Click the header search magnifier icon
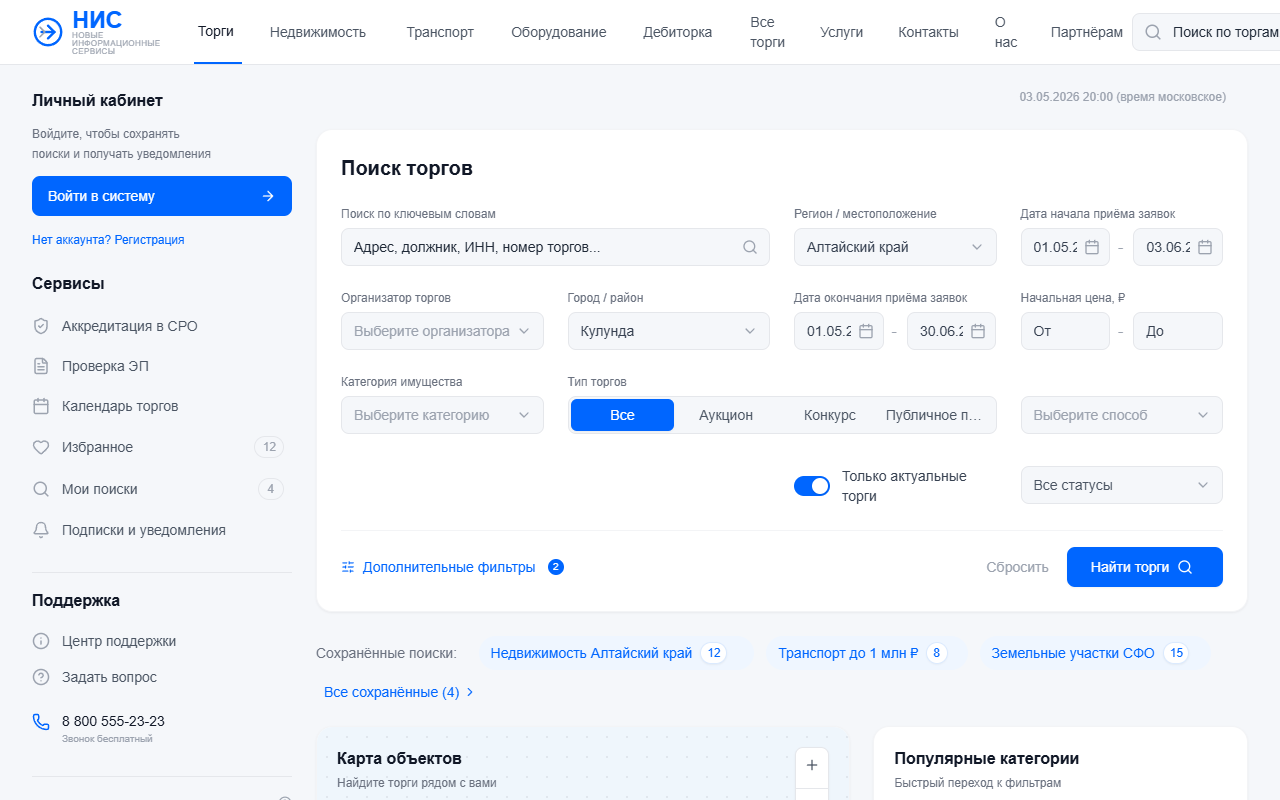The height and width of the screenshot is (800, 1280). tap(1153, 32)
